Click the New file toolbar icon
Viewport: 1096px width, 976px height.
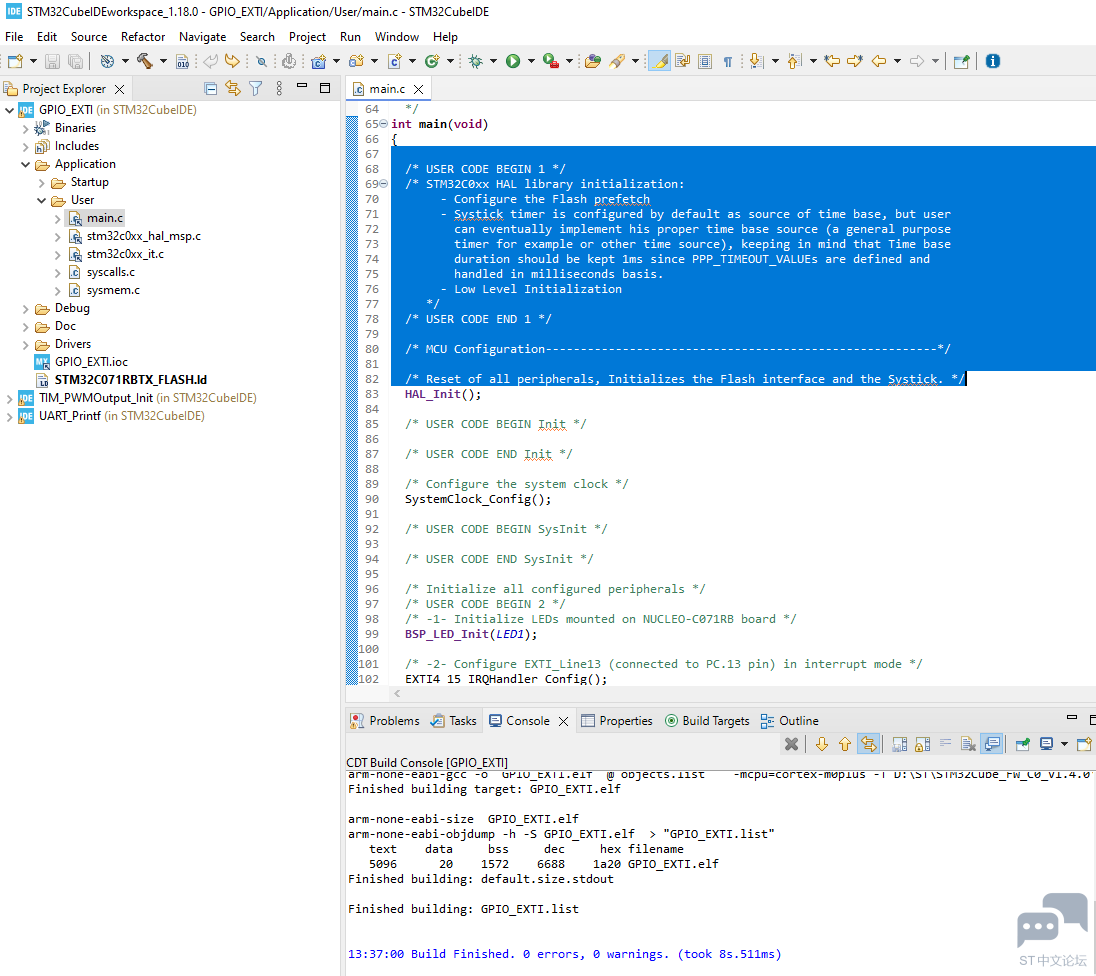pos(15,62)
